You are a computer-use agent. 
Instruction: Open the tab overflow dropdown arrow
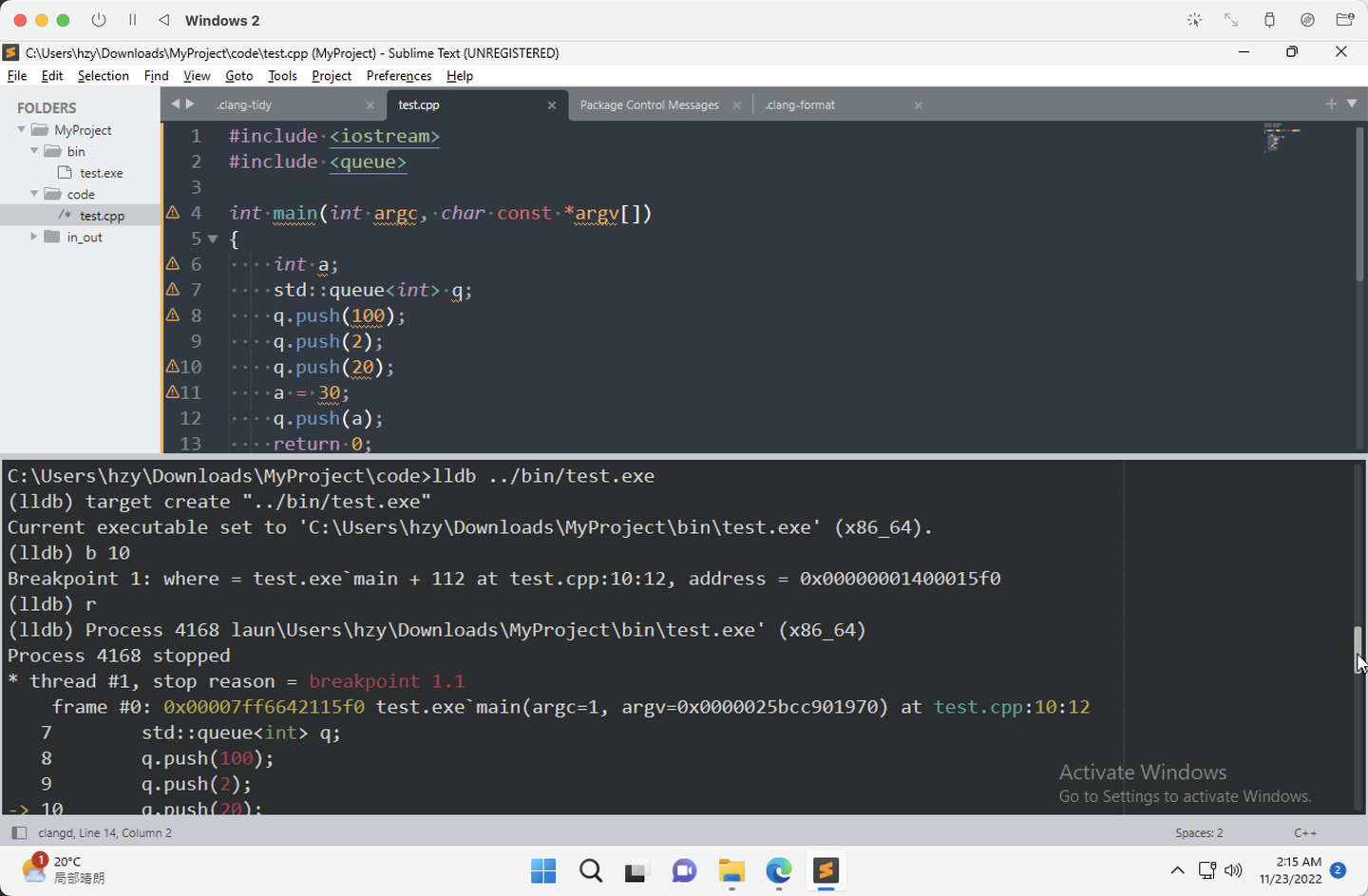[1353, 105]
